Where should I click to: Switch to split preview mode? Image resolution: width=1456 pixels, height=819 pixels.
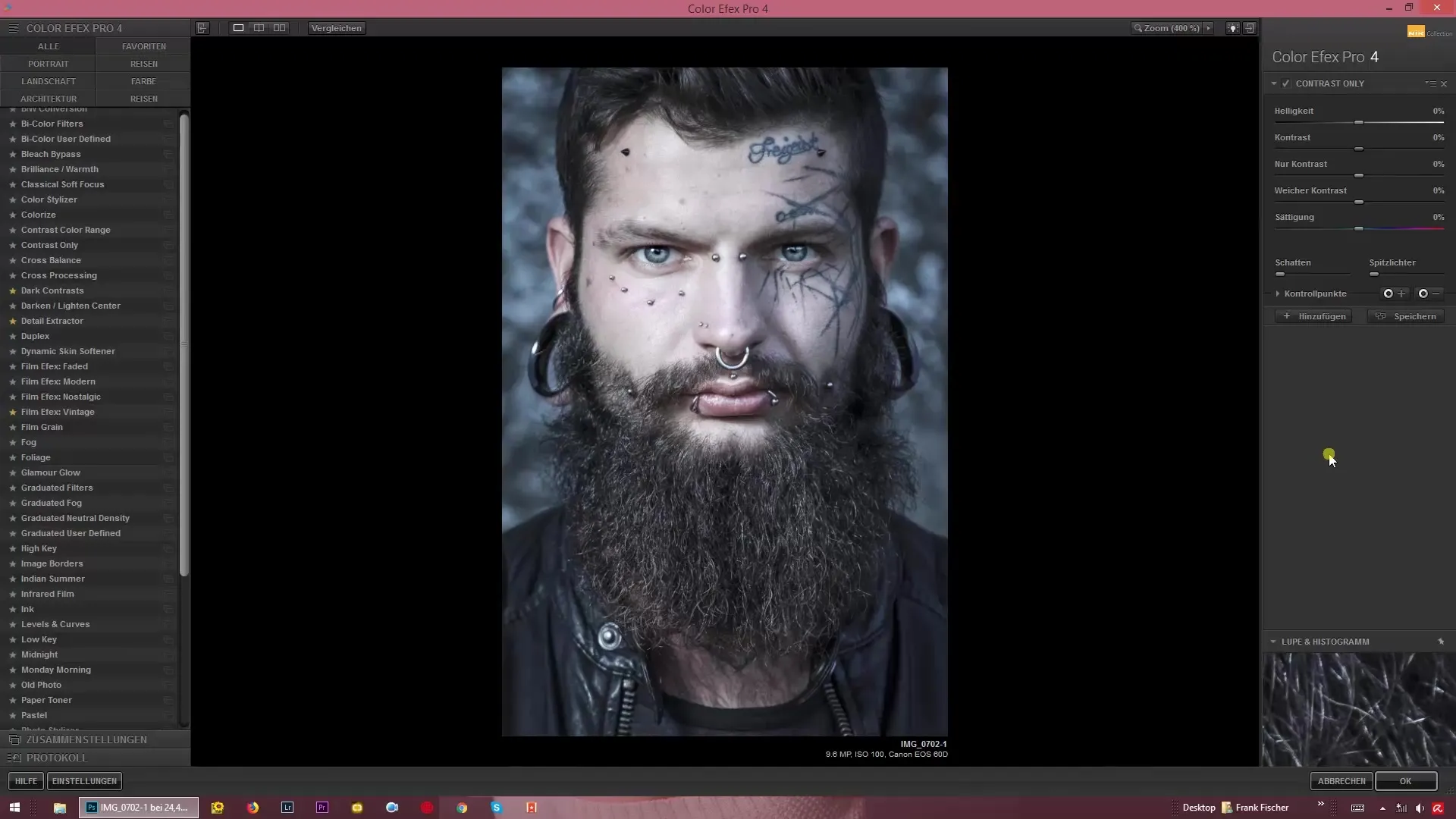[259, 28]
